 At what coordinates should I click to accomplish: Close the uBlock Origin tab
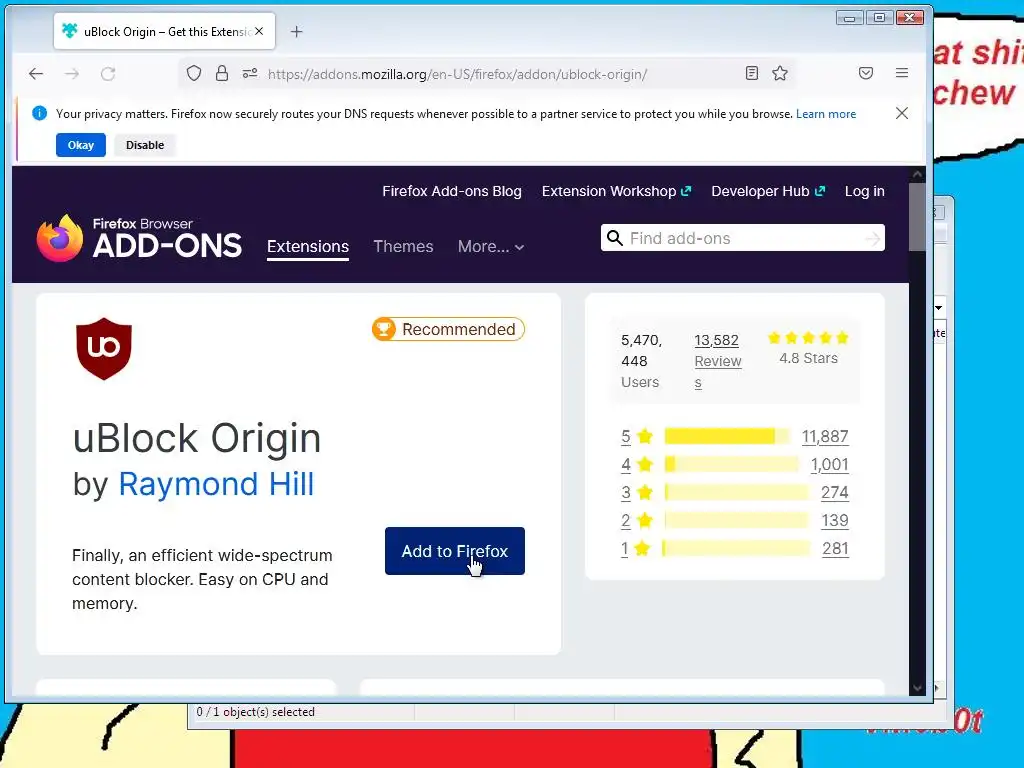(259, 31)
